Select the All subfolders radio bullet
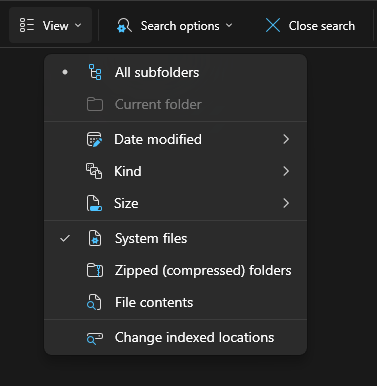This screenshot has width=377, height=386. point(65,72)
